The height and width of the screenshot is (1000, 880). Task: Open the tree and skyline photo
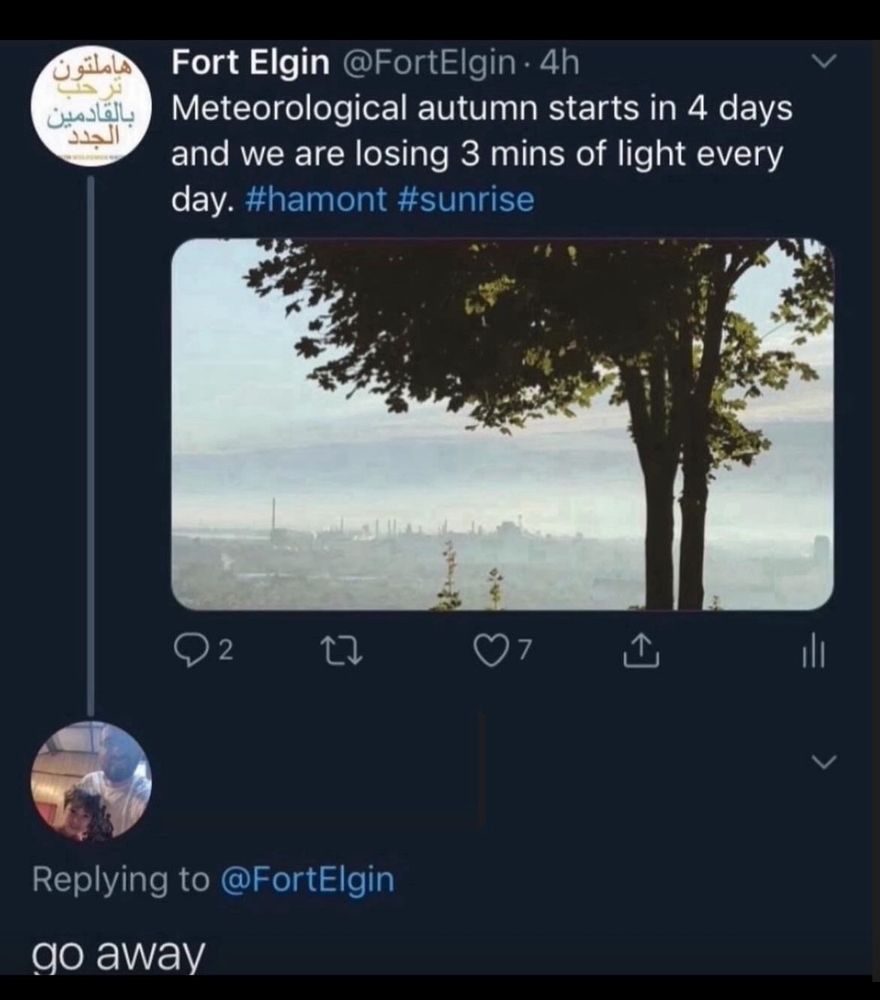point(502,424)
